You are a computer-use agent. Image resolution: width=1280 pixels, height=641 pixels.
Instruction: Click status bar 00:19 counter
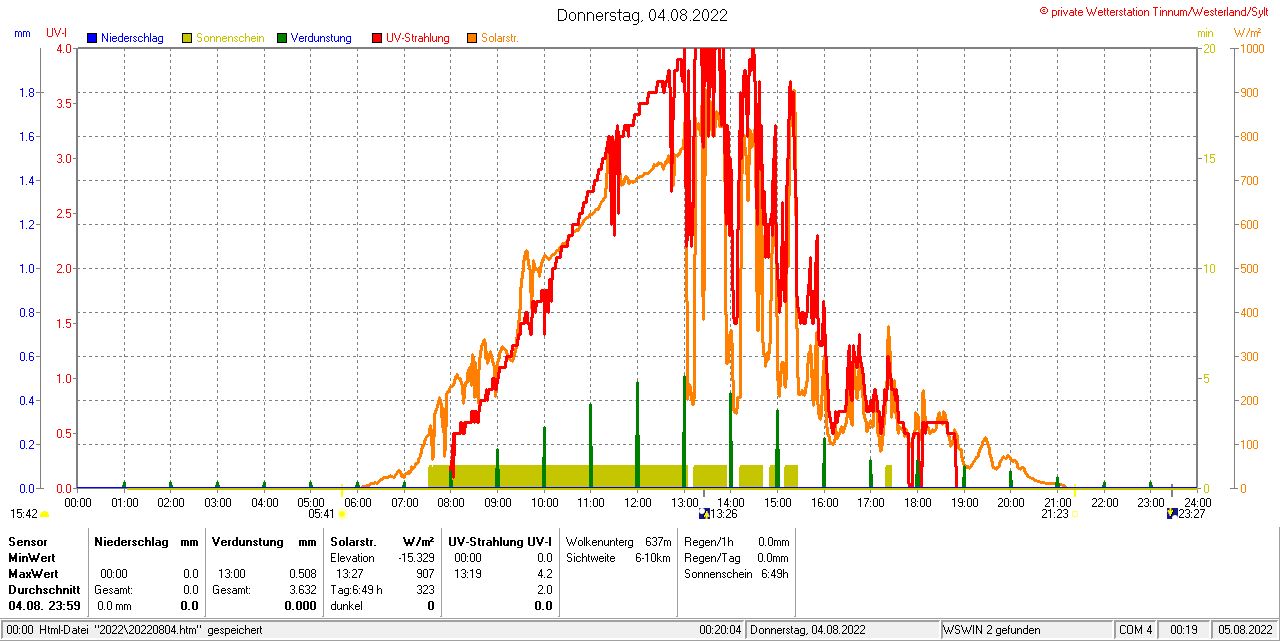[1184, 630]
